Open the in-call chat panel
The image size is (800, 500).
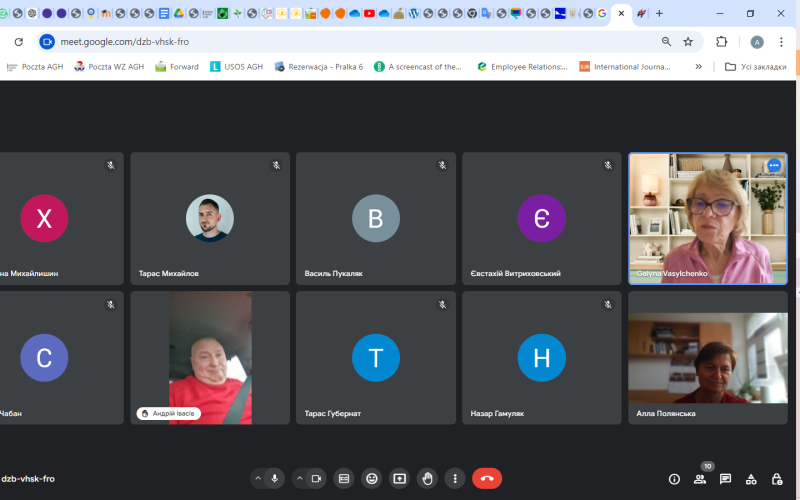[725, 479]
